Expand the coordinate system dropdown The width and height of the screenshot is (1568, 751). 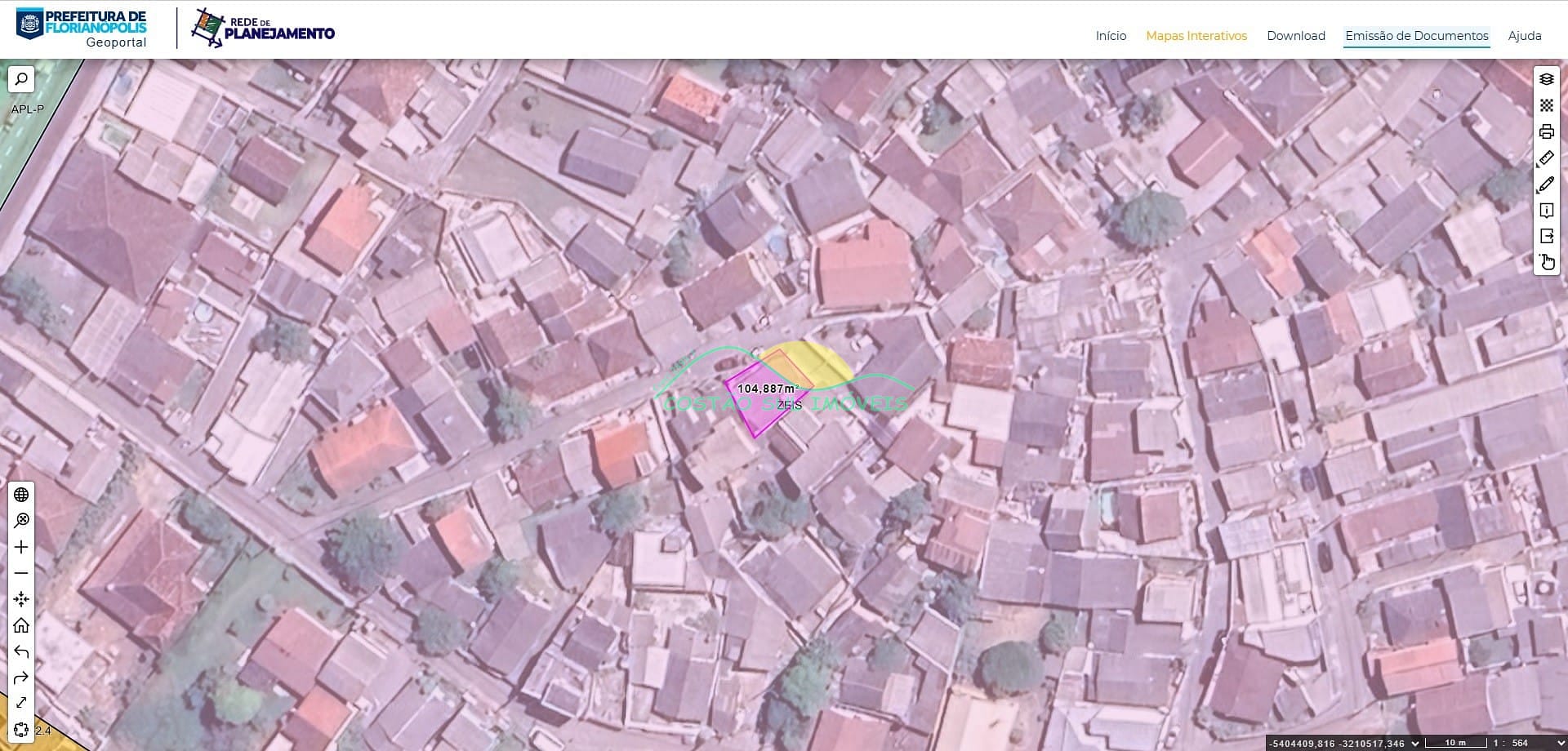[1415, 743]
